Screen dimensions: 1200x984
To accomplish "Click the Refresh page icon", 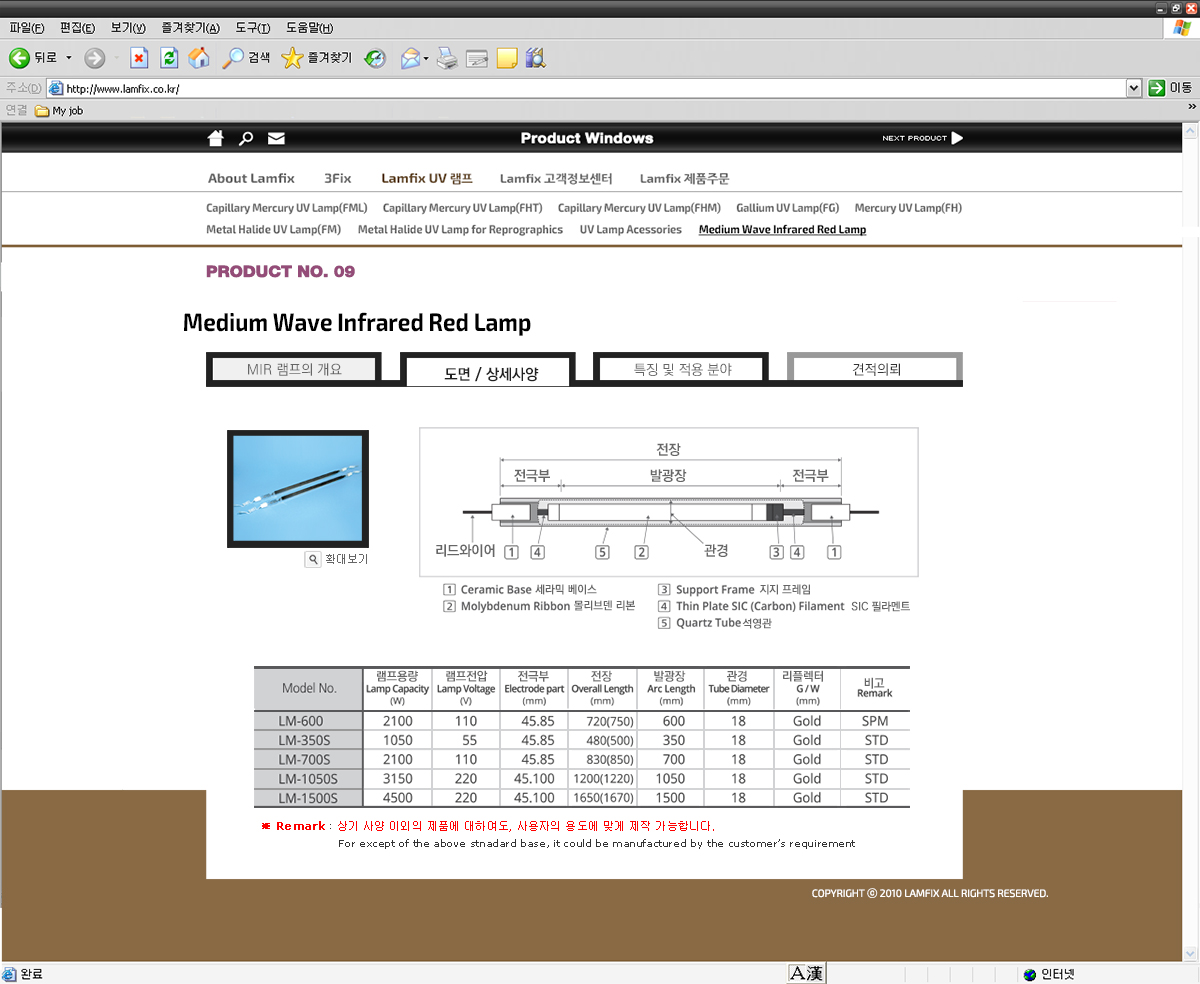I will point(169,58).
